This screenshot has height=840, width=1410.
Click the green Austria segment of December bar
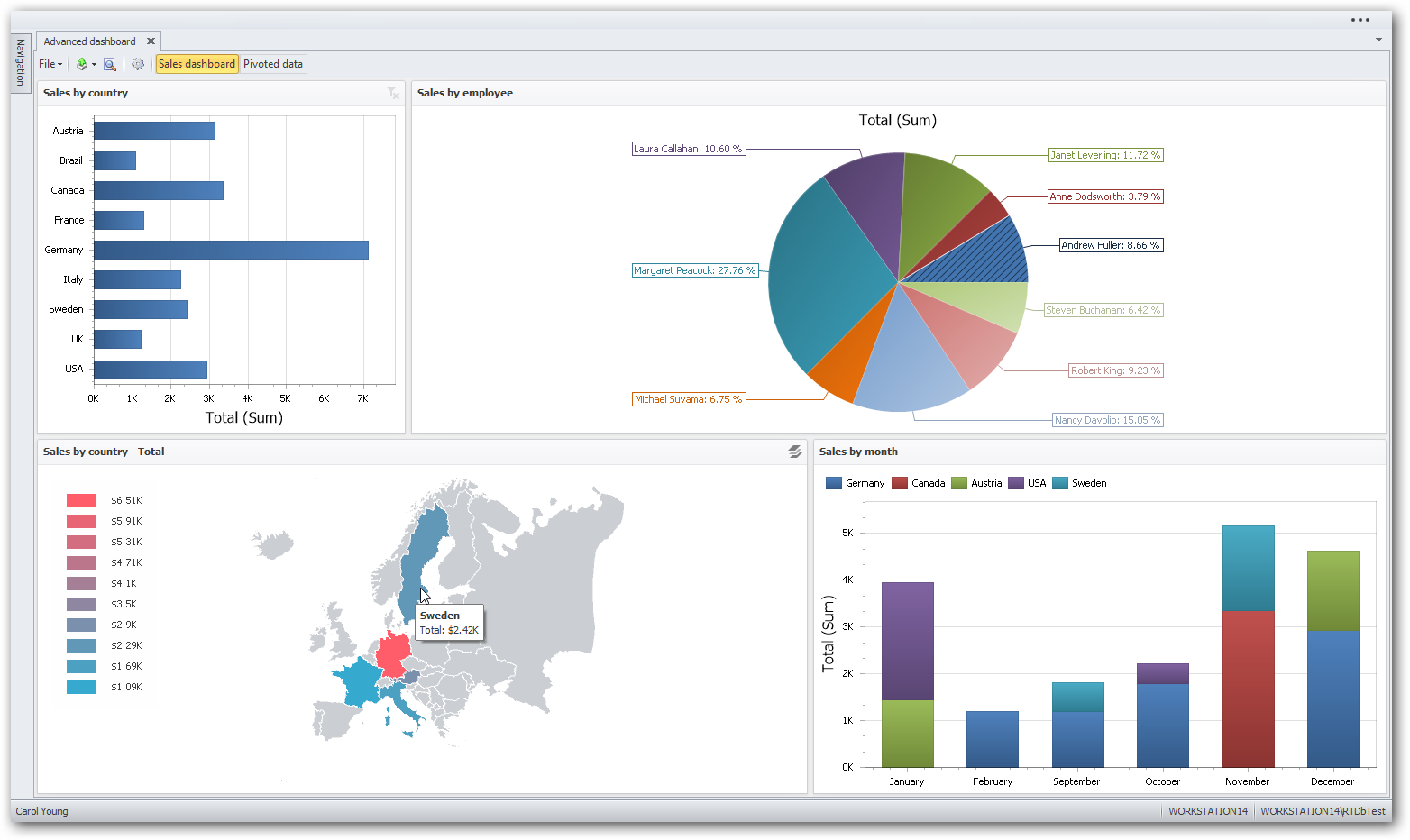click(1333, 590)
